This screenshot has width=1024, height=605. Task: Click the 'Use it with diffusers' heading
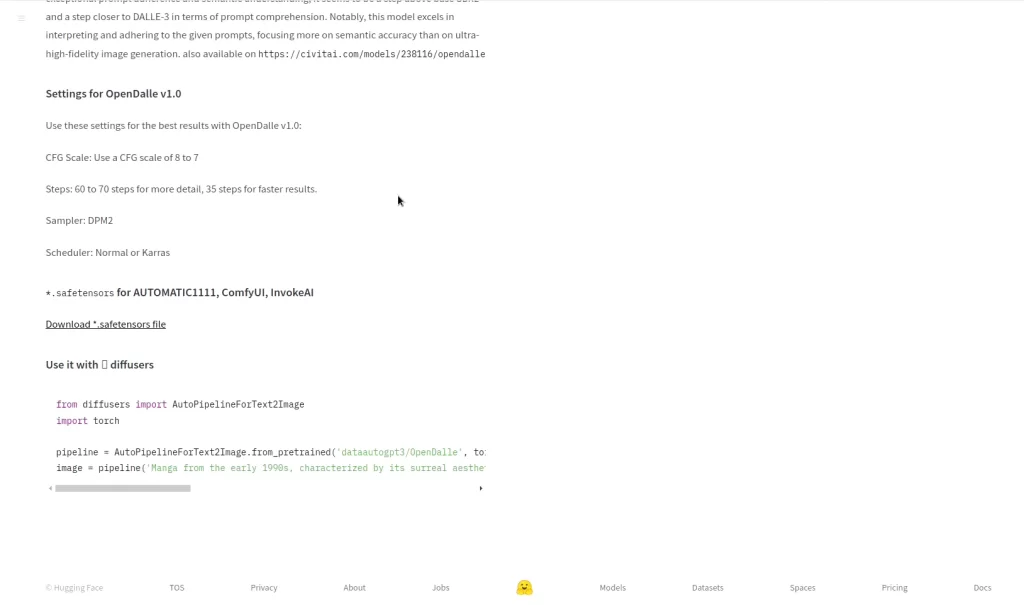click(99, 365)
